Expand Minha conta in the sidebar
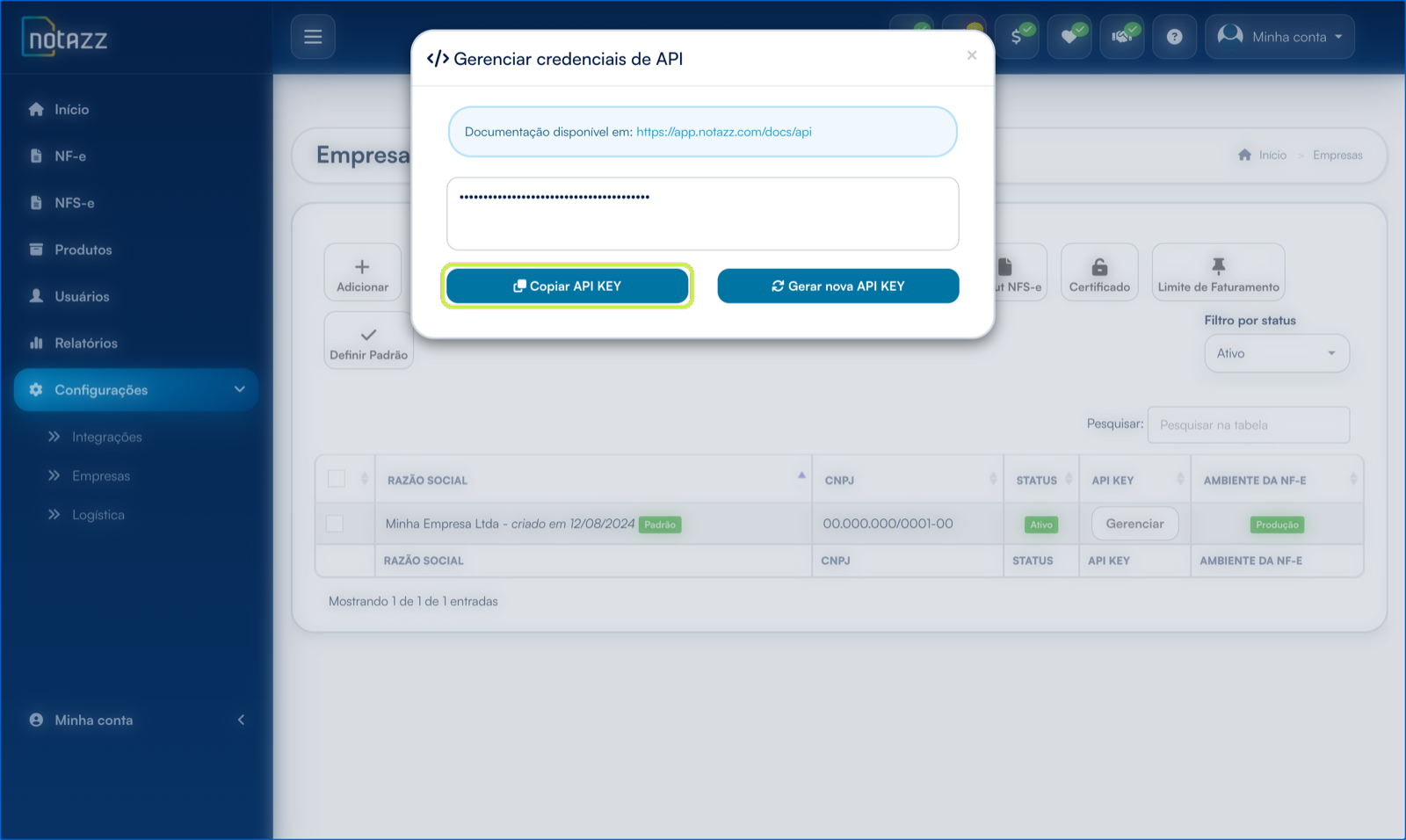Screen dimensions: 1406x840 click(136, 720)
